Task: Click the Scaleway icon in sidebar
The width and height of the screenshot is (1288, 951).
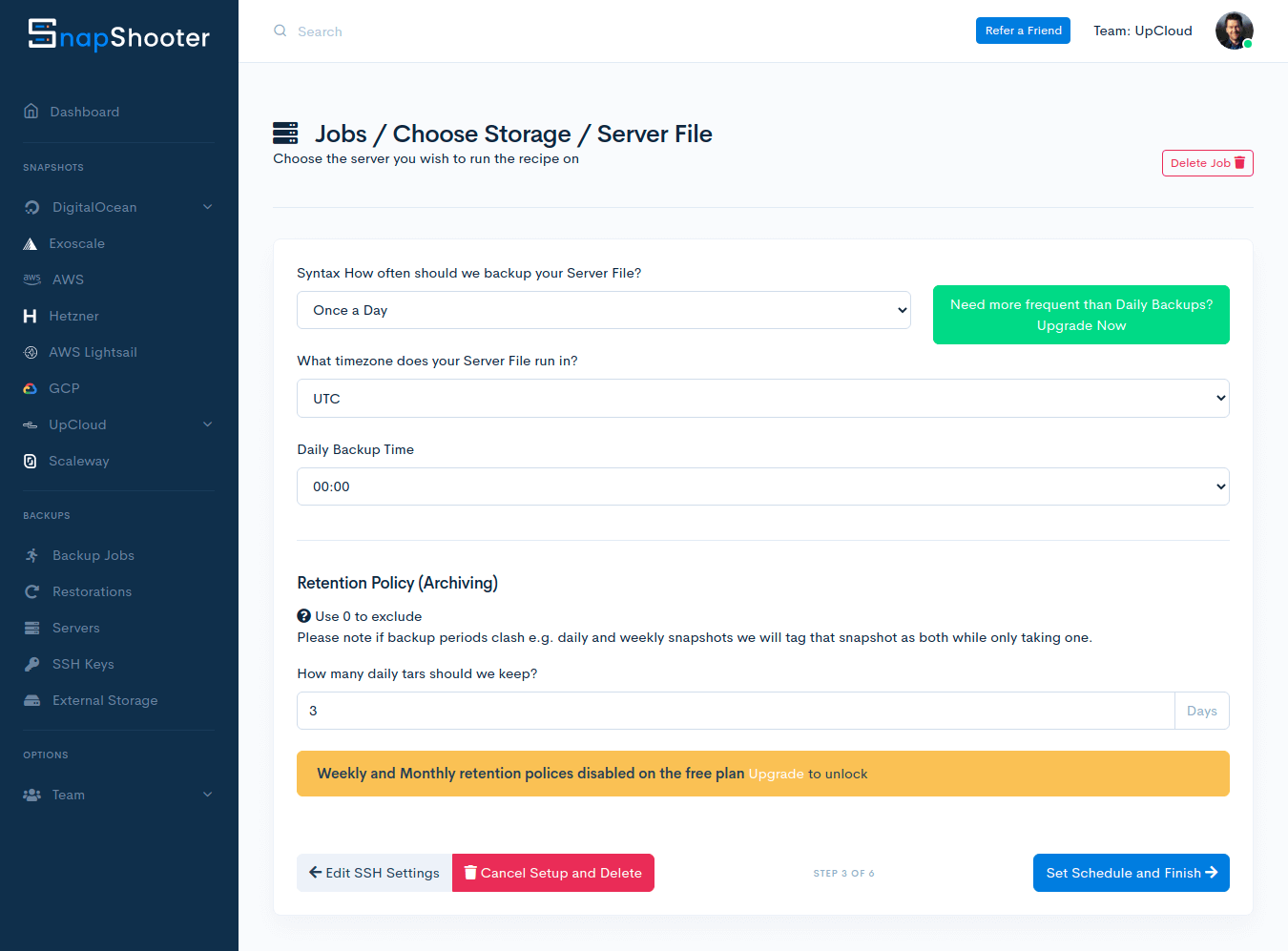Action: coord(31,461)
